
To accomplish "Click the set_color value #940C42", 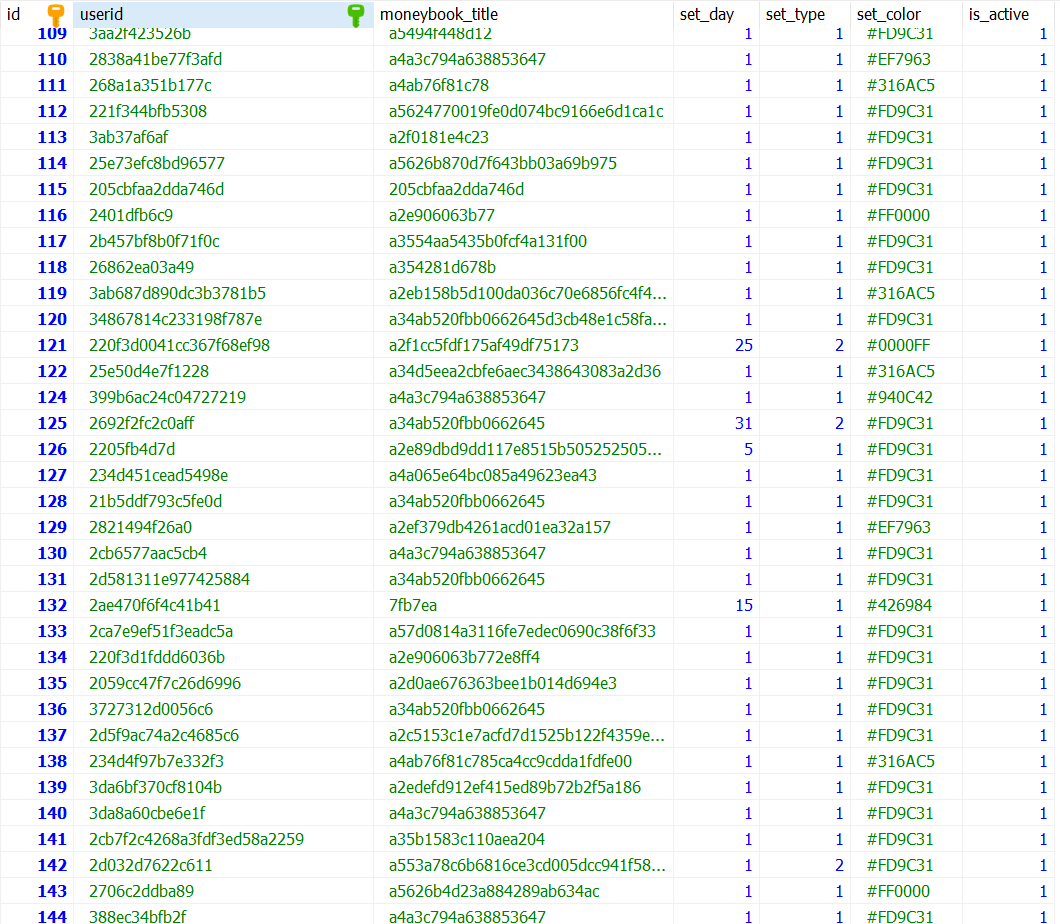I will click(899, 397).
